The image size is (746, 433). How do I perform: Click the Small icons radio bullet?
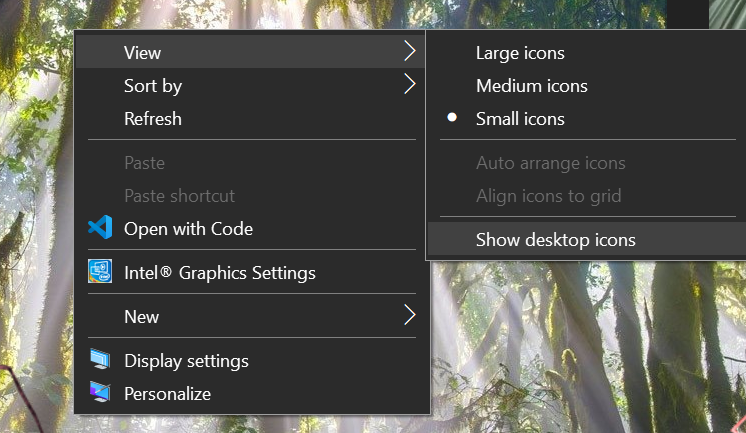[x=453, y=118]
